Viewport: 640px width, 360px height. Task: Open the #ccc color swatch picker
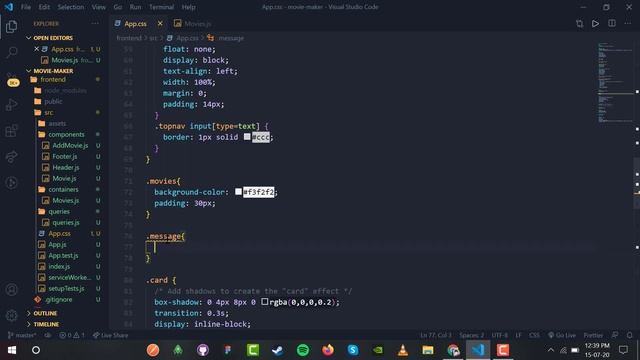pos(247,137)
